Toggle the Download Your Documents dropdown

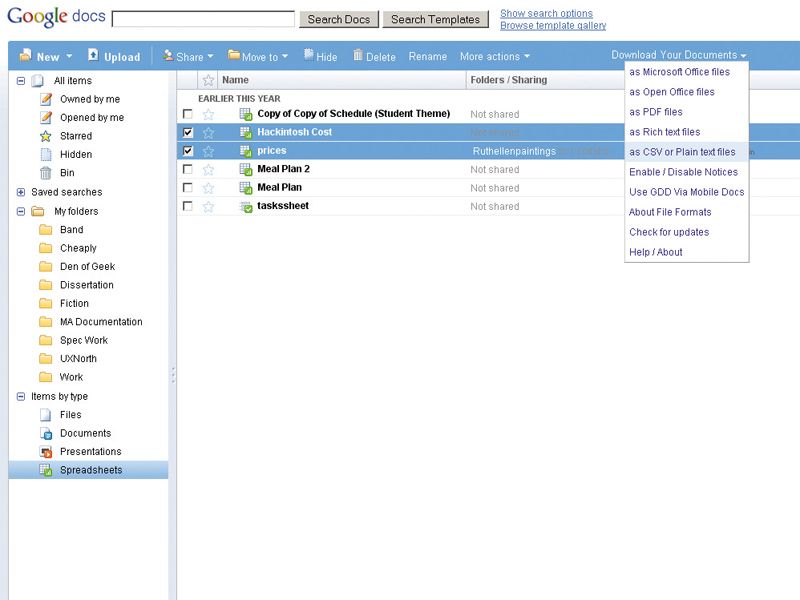tap(679, 55)
